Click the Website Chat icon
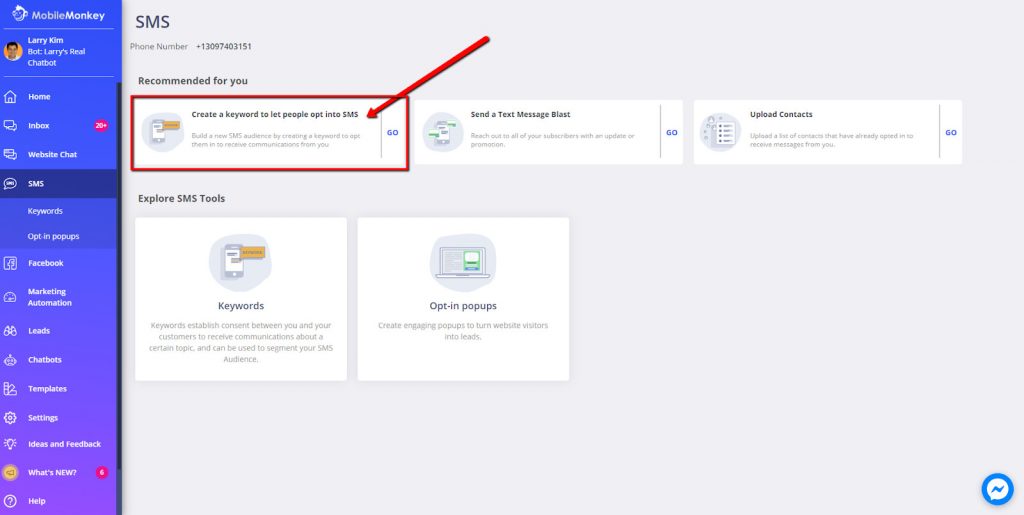1024x515 pixels. (x=10, y=155)
